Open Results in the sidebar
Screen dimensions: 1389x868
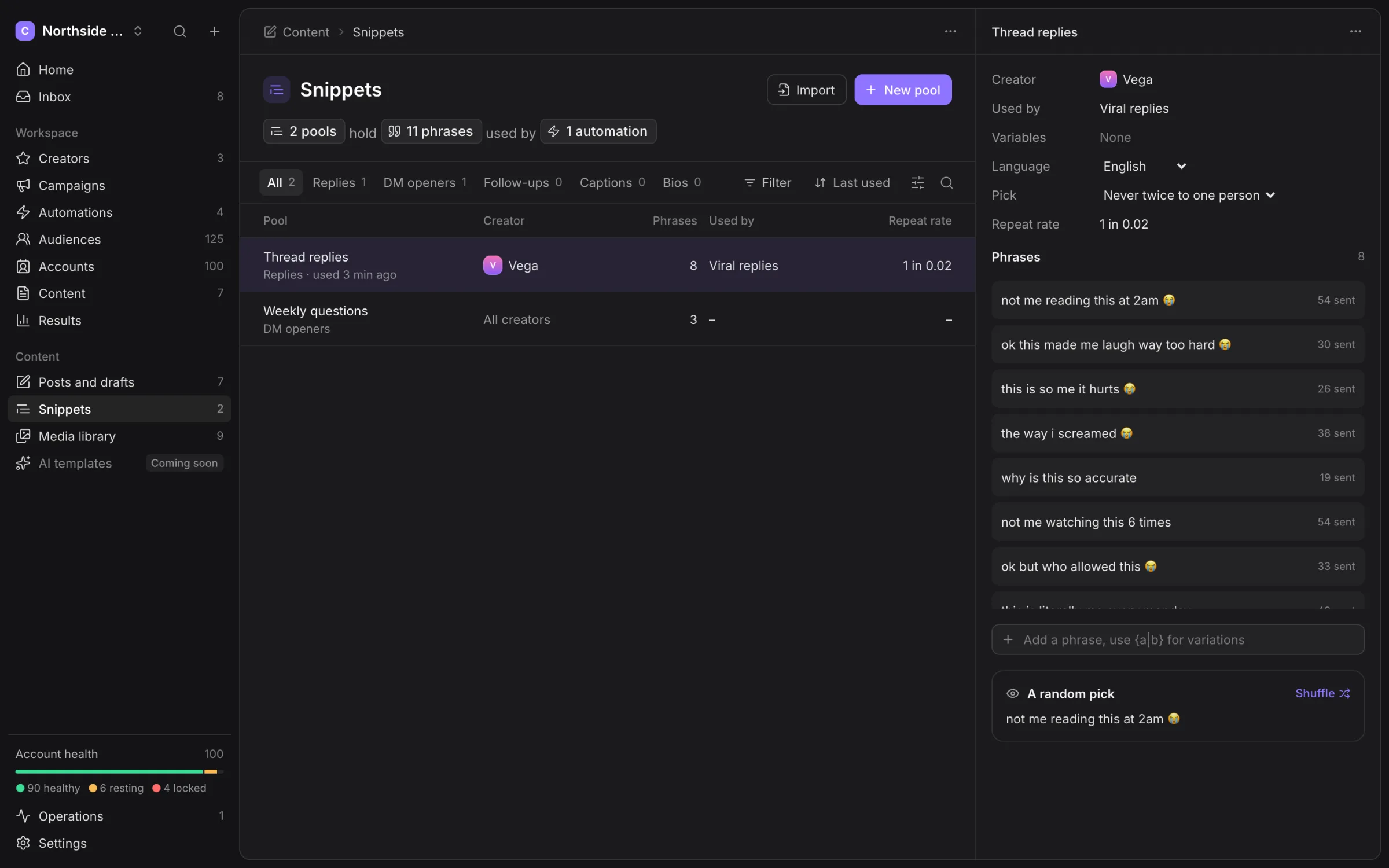(x=119, y=321)
